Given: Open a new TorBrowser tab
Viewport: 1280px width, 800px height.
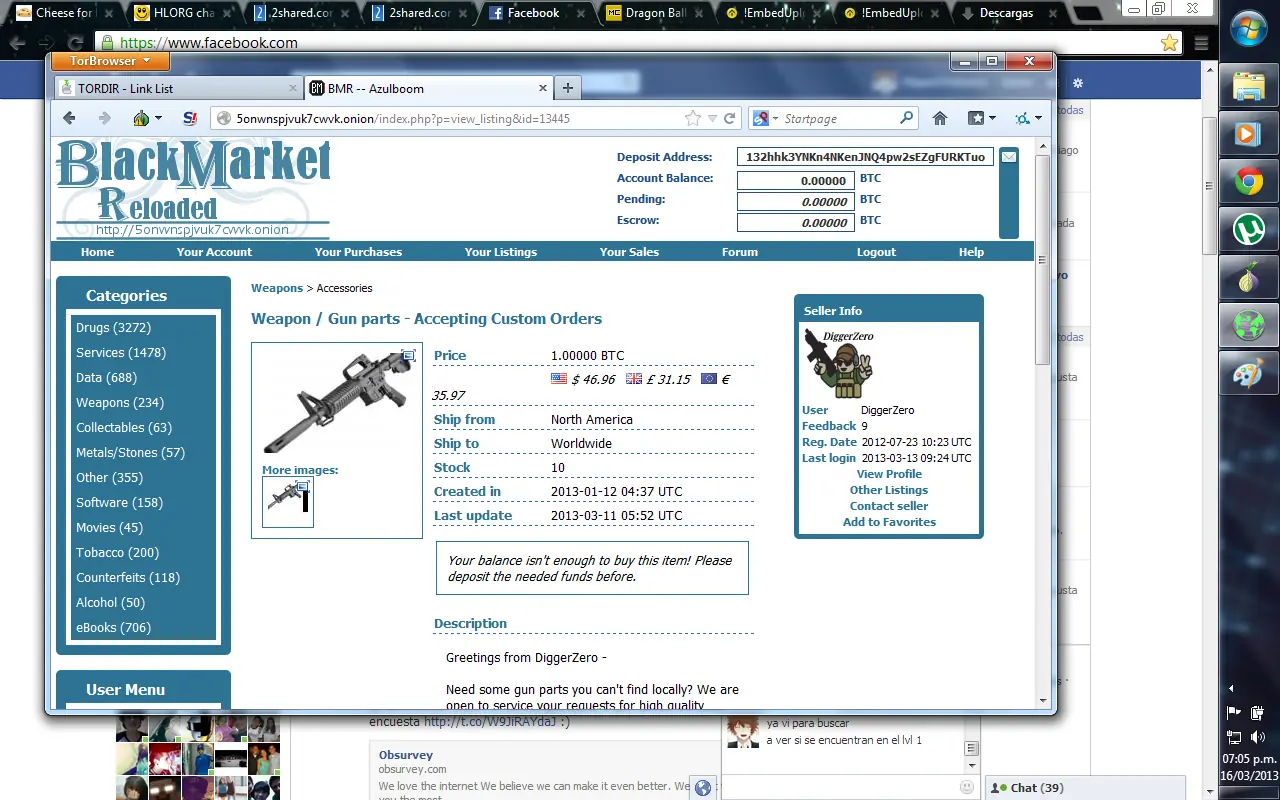Looking at the screenshot, I should coord(567,88).
